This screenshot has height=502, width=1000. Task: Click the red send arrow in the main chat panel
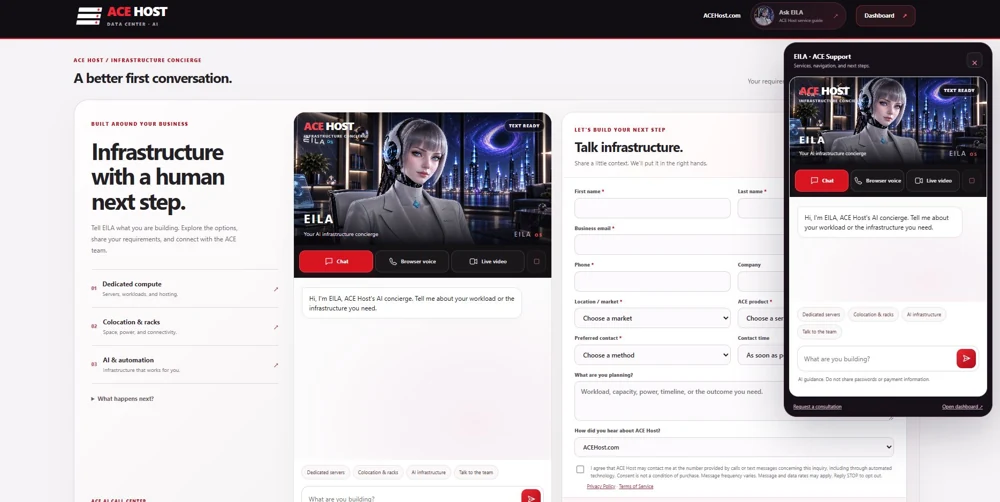pyautogui.click(x=531, y=498)
